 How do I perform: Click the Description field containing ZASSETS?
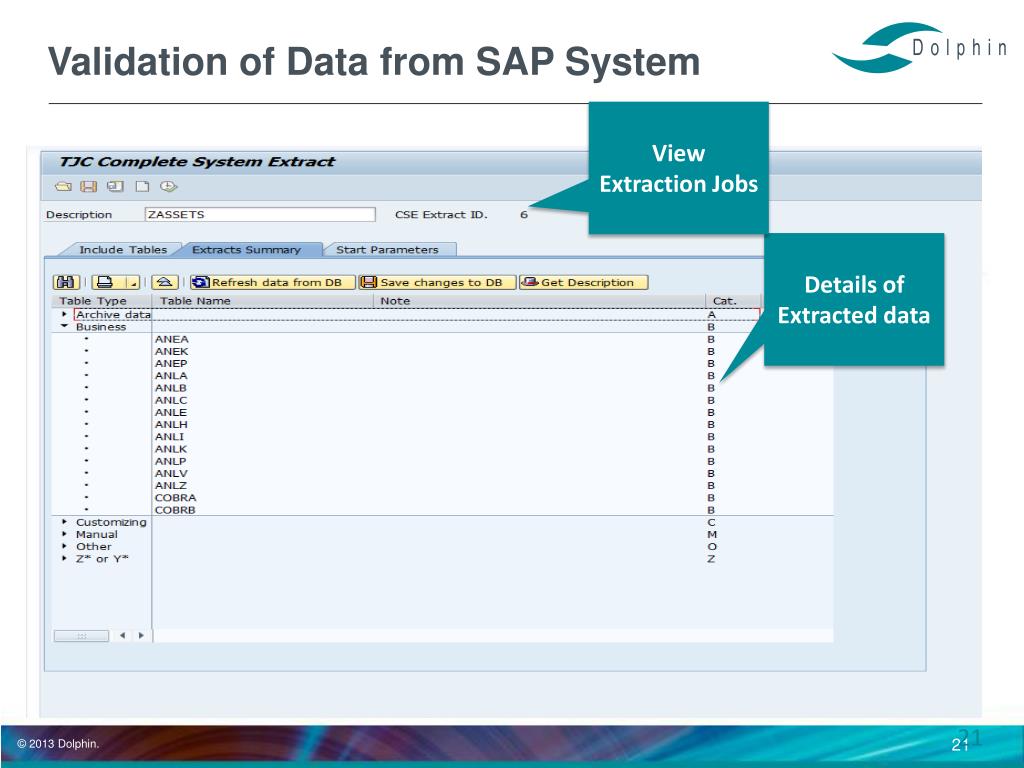tap(260, 214)
